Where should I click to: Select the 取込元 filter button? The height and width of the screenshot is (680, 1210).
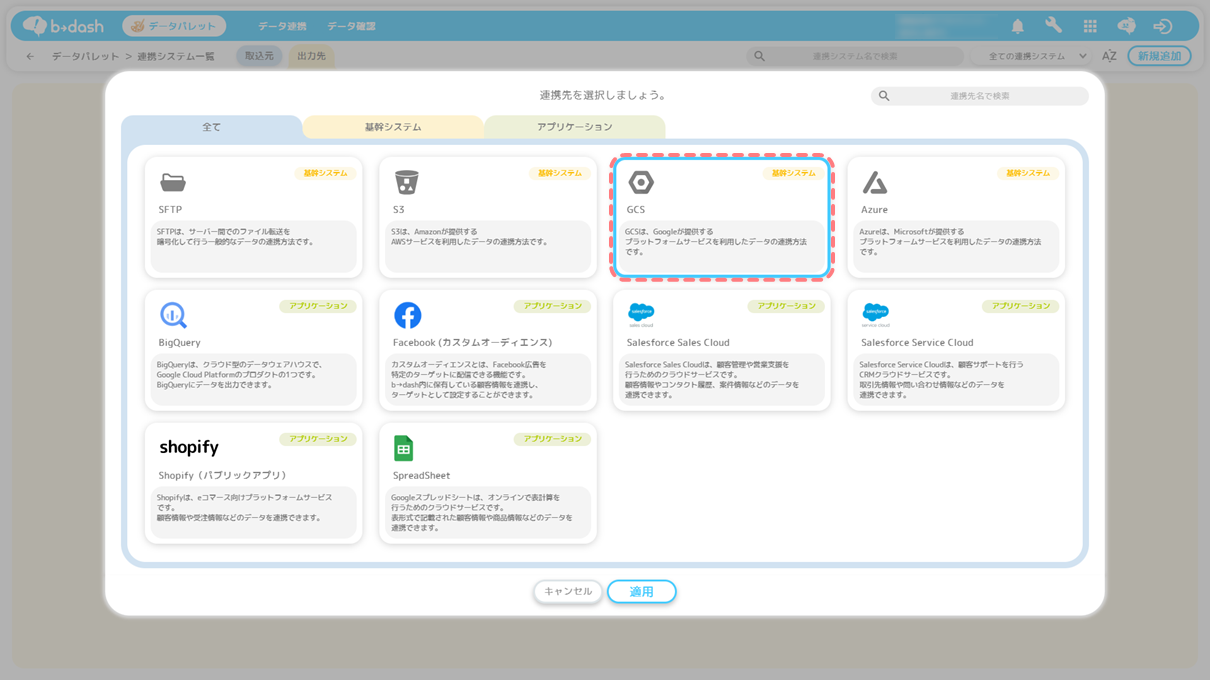click(259, 56)
